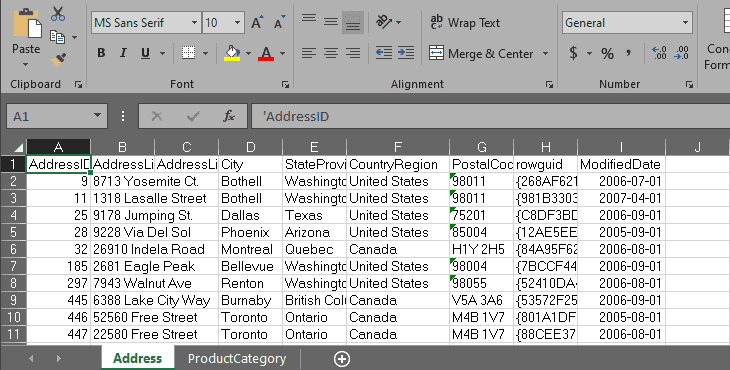The width and height of the screenshot is (730, 370).
Task: Open Alignment group dialog launcher
Action: [x=549, y=84]
